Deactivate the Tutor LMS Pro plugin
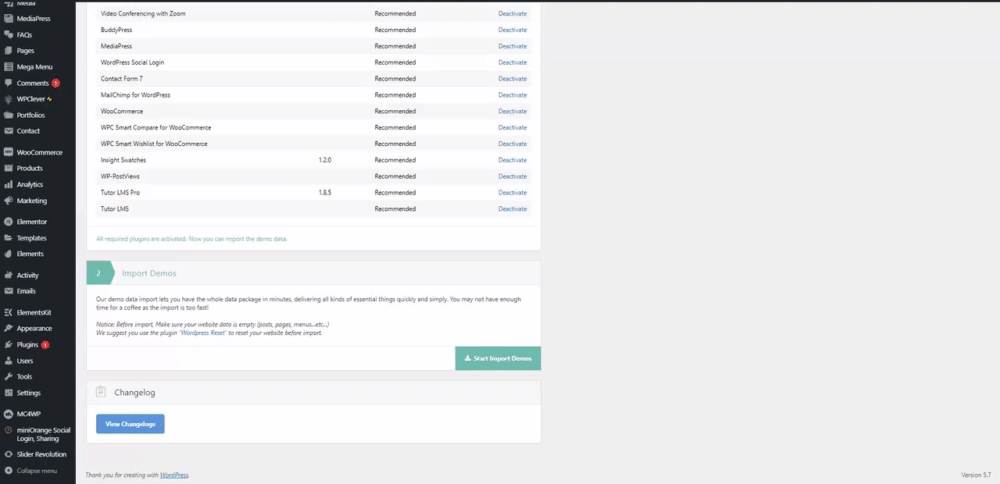The image size is (1000, 484). click(x=513, y=193)
